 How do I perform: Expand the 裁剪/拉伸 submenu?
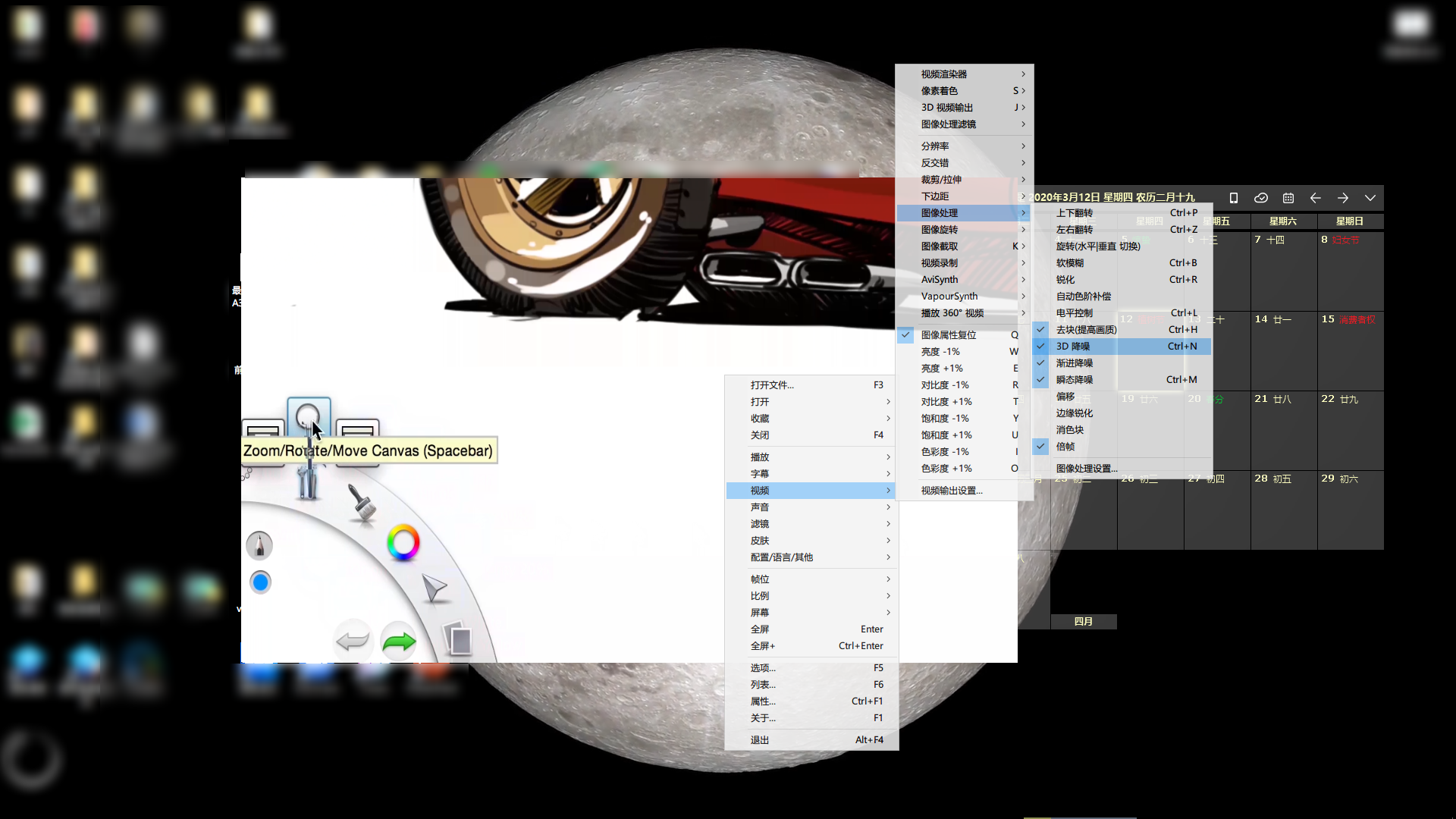(963, 180)
